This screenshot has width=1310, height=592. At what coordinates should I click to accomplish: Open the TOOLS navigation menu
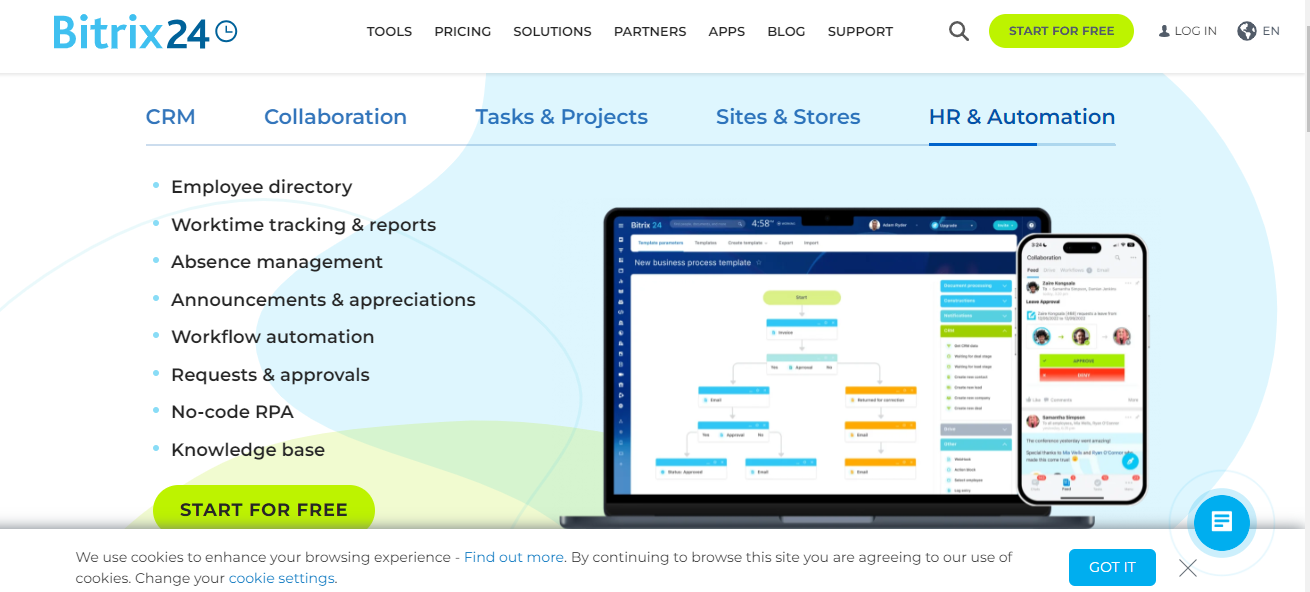point(389,31)
